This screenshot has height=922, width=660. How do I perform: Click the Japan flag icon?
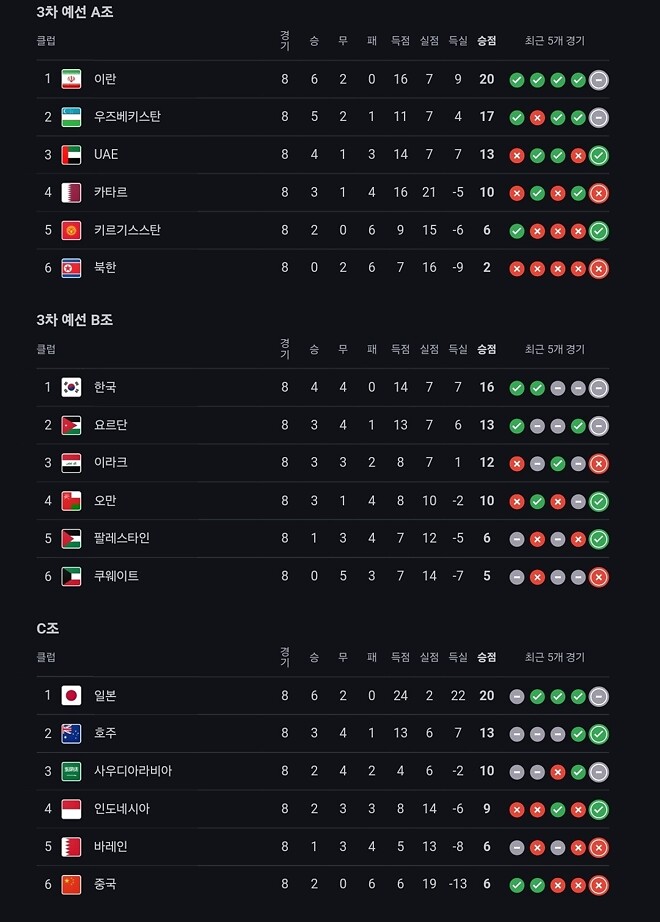(x=71, y=695)
